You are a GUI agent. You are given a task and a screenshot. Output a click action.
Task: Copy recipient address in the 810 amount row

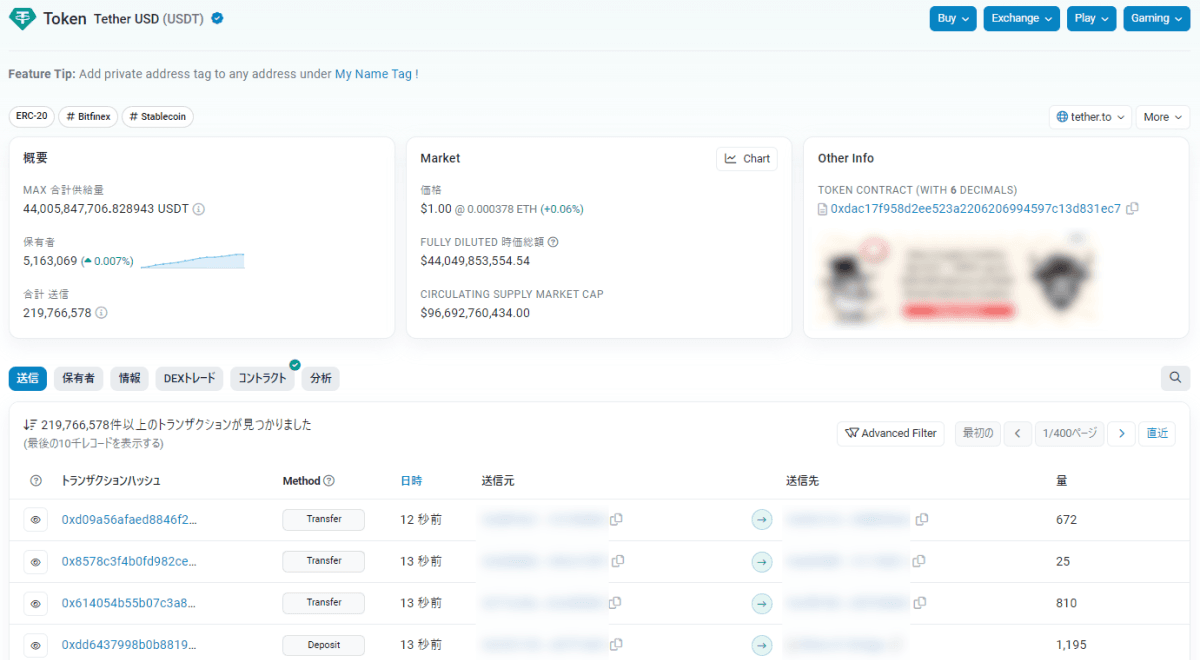pyautogui.click(x=918, y=603)
